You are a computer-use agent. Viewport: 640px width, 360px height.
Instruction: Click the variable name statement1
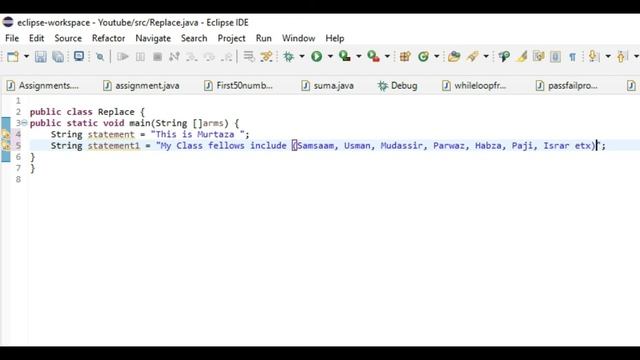(113, 146)
